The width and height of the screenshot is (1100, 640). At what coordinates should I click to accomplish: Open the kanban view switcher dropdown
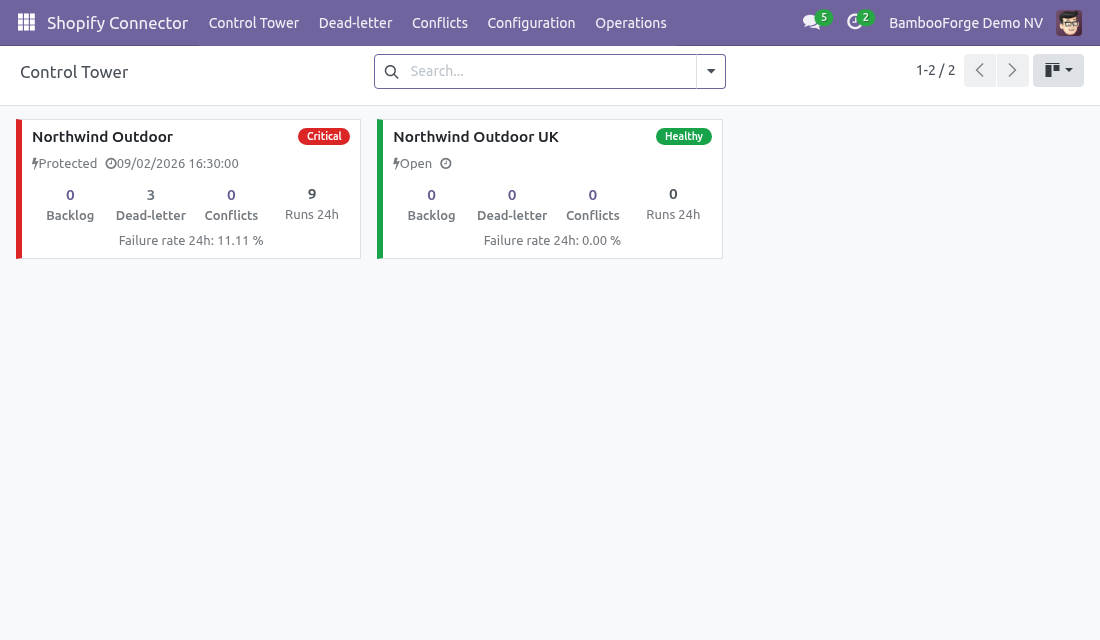(x=1058, y=70)
